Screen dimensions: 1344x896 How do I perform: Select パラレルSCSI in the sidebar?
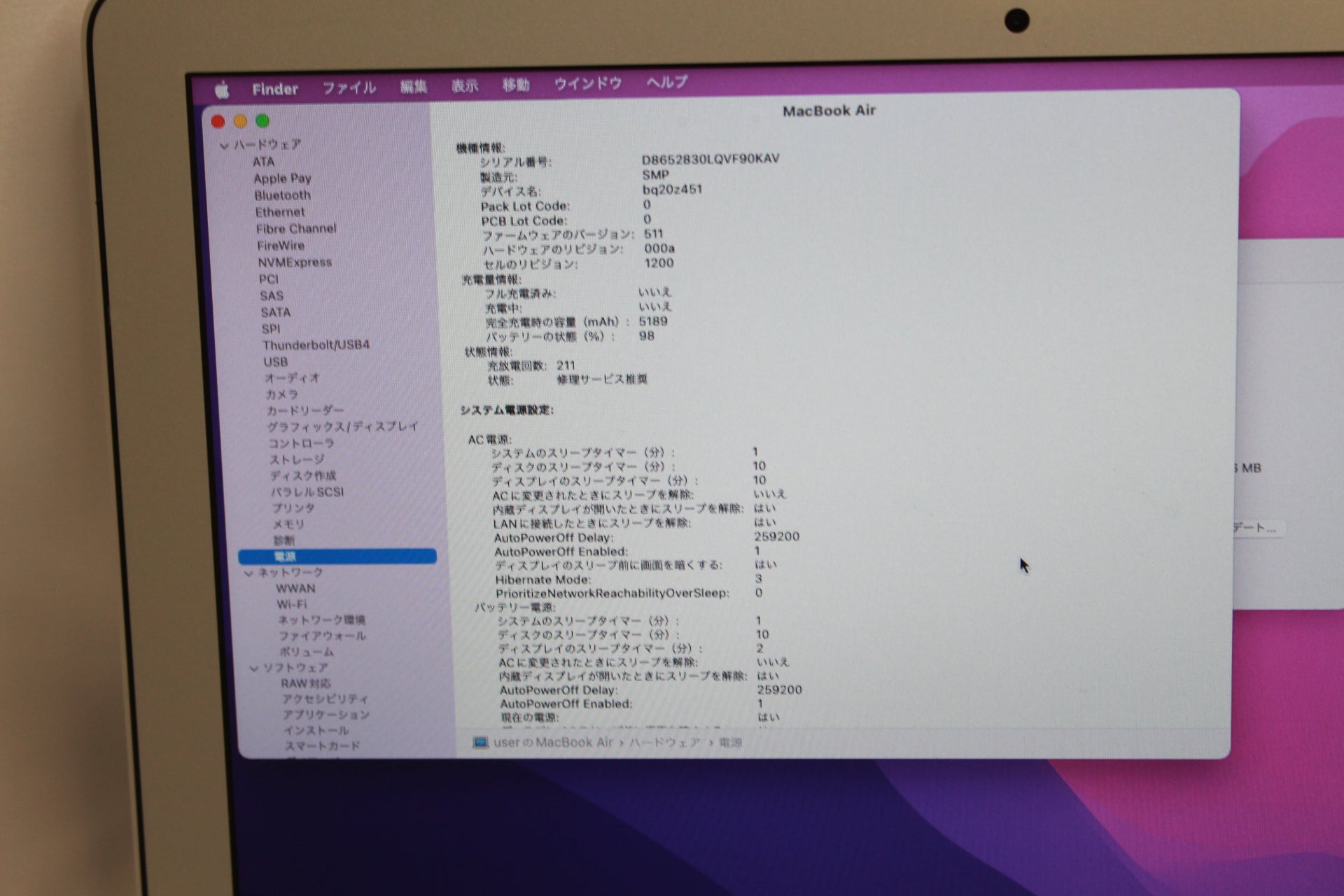[307, 492]
